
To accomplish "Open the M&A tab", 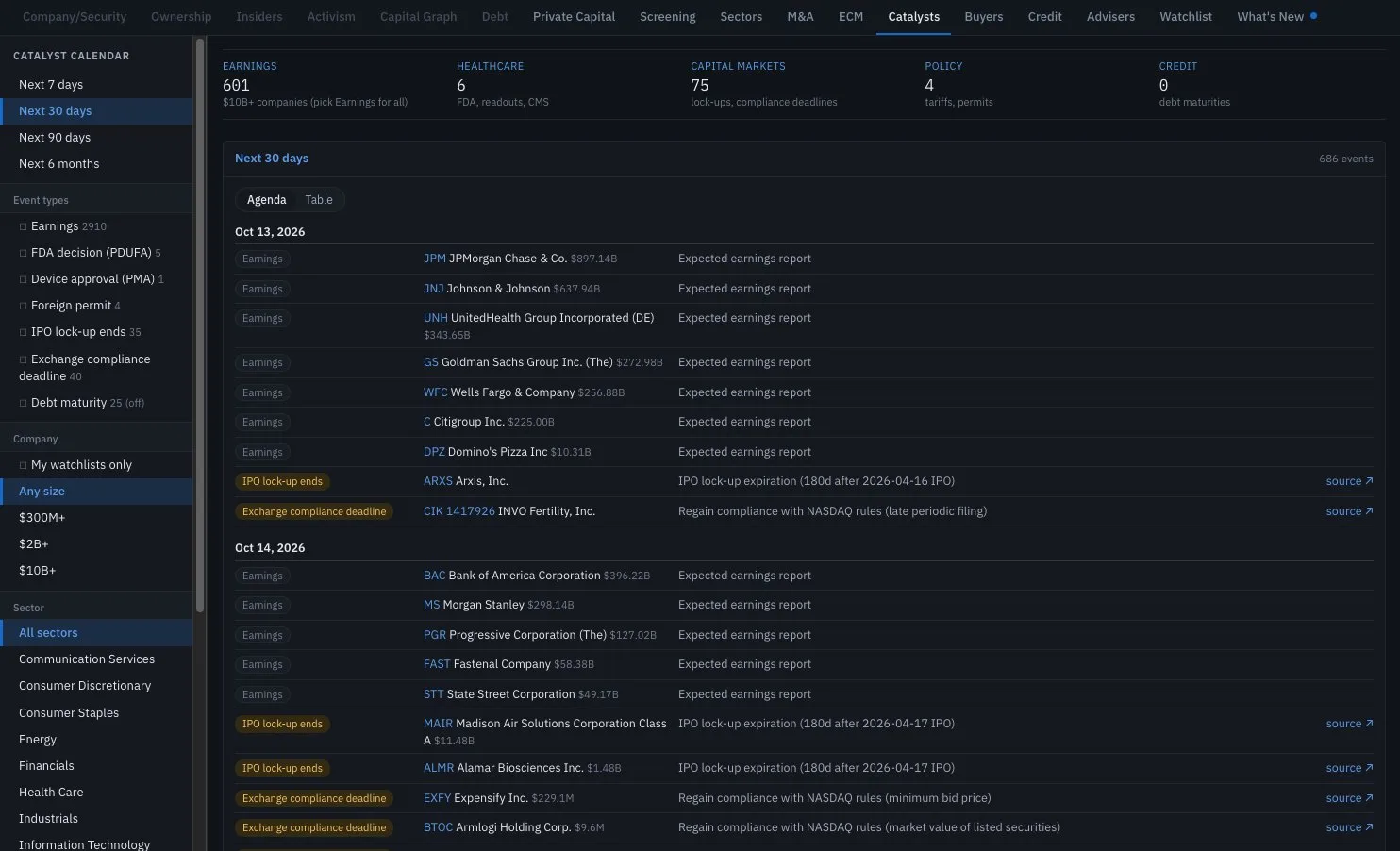I will pos(800,17).
